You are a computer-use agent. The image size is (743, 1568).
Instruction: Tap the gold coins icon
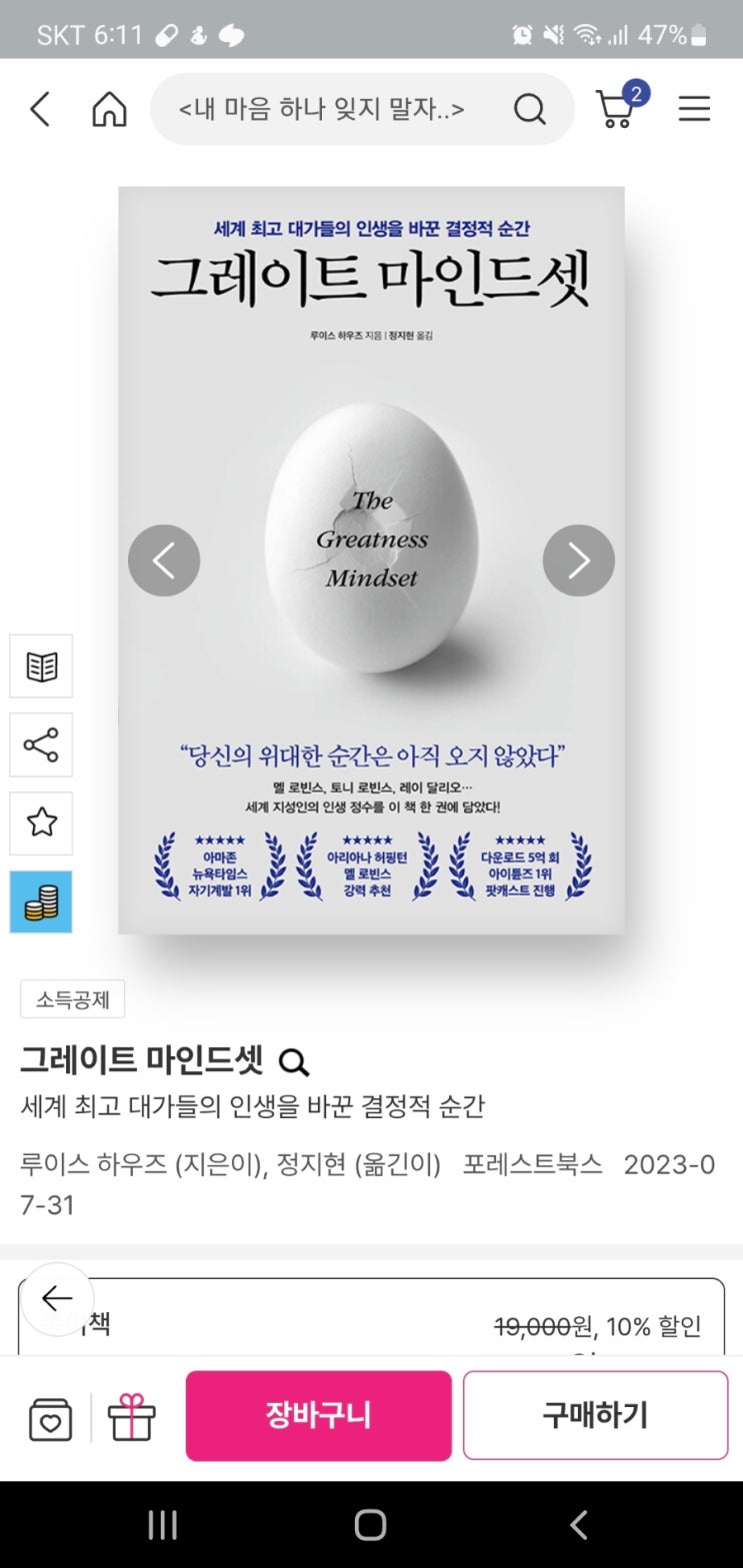[x=41, y=901]
